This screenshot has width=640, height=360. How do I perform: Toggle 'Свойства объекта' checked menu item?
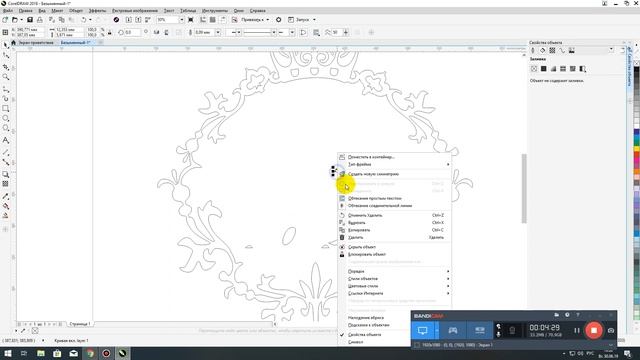[364, 335]
